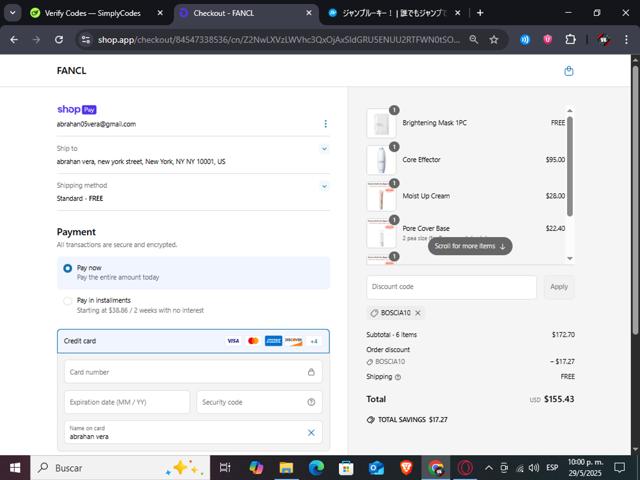
Task: Open the Windows Start menu
Action: [x=15, y=468]
